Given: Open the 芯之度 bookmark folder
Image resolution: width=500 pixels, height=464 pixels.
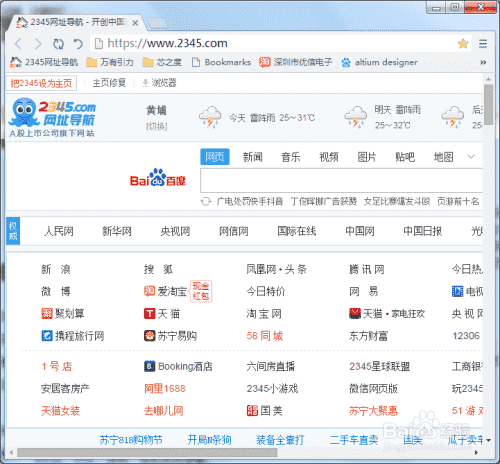Looking at the screenshot, I should pos(162,62).
